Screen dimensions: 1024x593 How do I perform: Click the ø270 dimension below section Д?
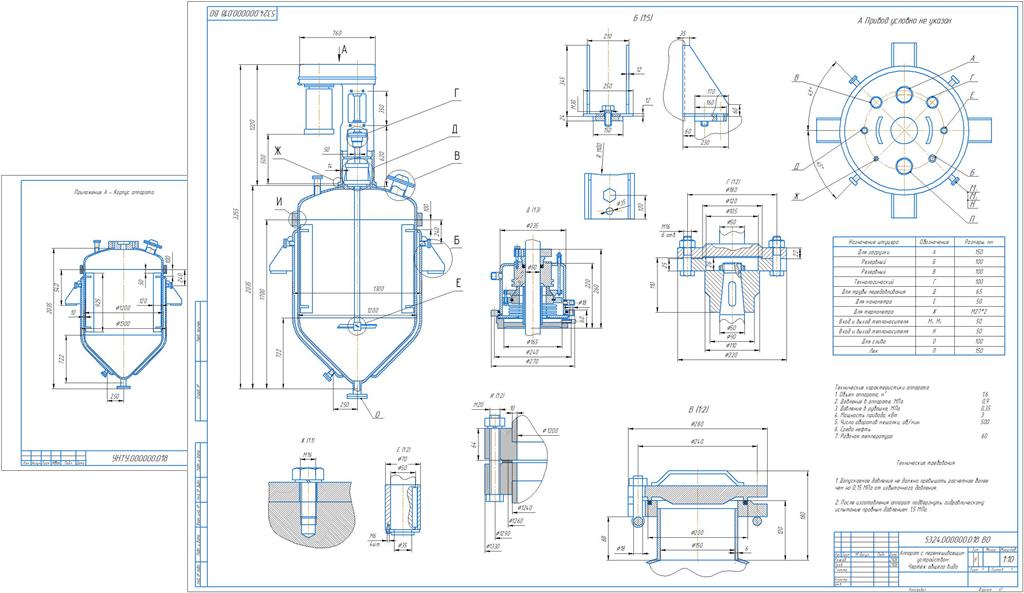click(533, 361)
